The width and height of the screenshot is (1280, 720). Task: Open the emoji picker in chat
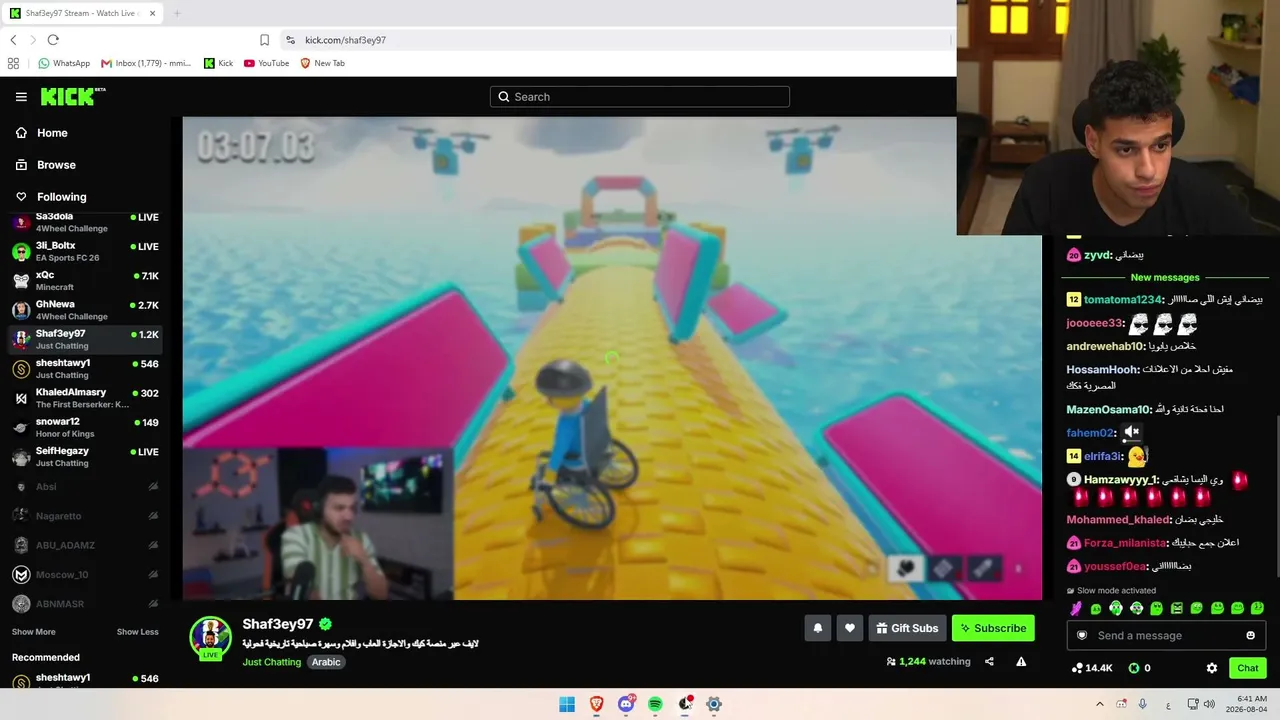(x=1250, y=636)
